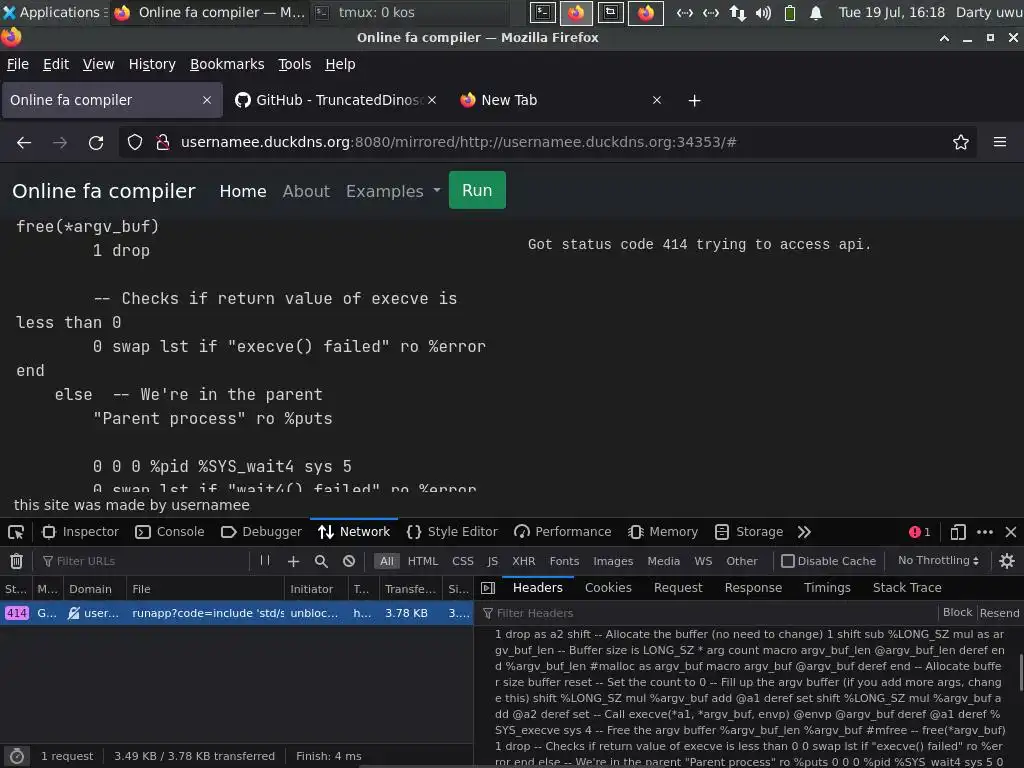
Task: Show more devtools tabs with chevrons
Action: [x=804, y=532]
